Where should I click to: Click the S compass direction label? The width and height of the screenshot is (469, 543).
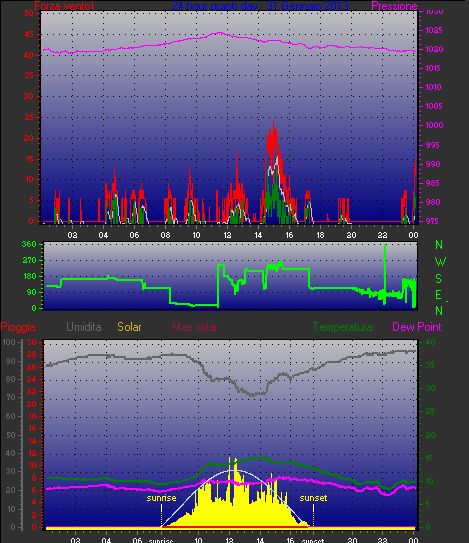(x=439, y=278)
